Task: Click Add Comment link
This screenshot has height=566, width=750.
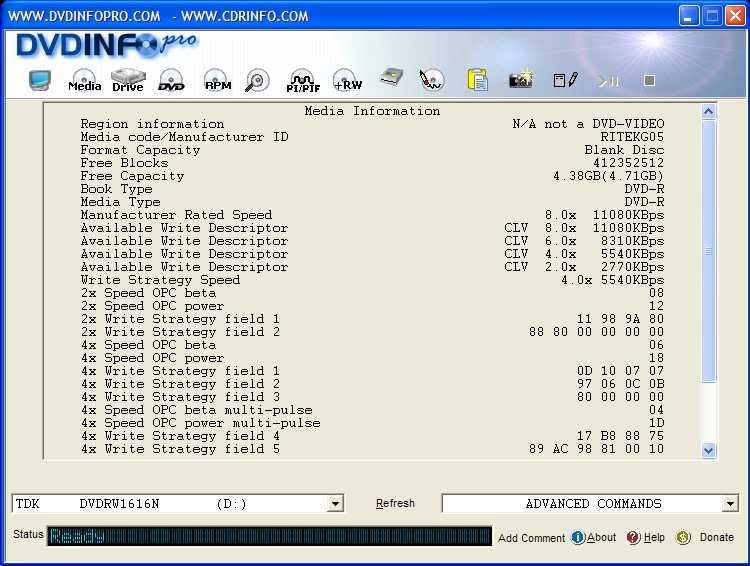Action: (x=531, y=538)
